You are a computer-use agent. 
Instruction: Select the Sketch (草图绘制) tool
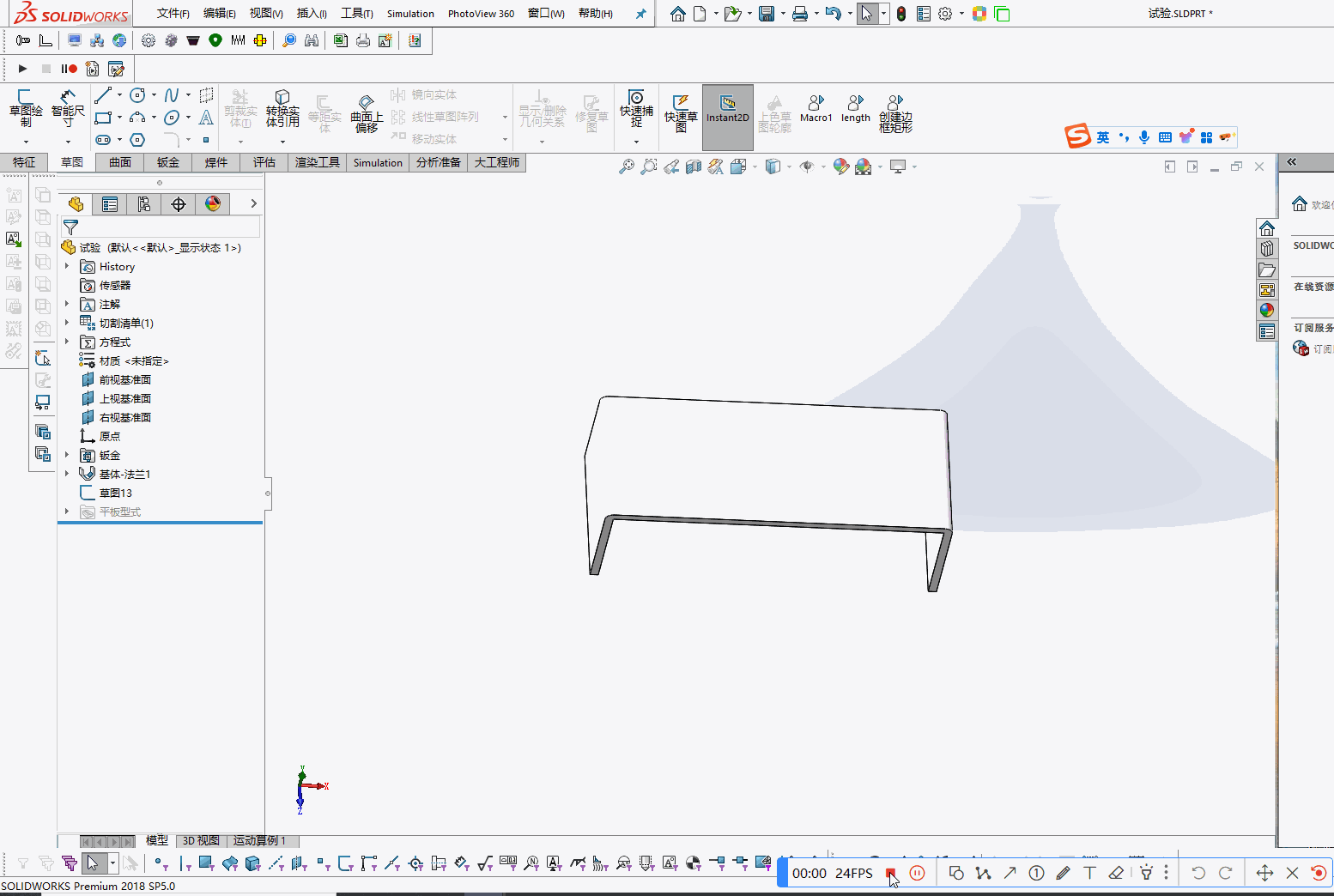26,109
